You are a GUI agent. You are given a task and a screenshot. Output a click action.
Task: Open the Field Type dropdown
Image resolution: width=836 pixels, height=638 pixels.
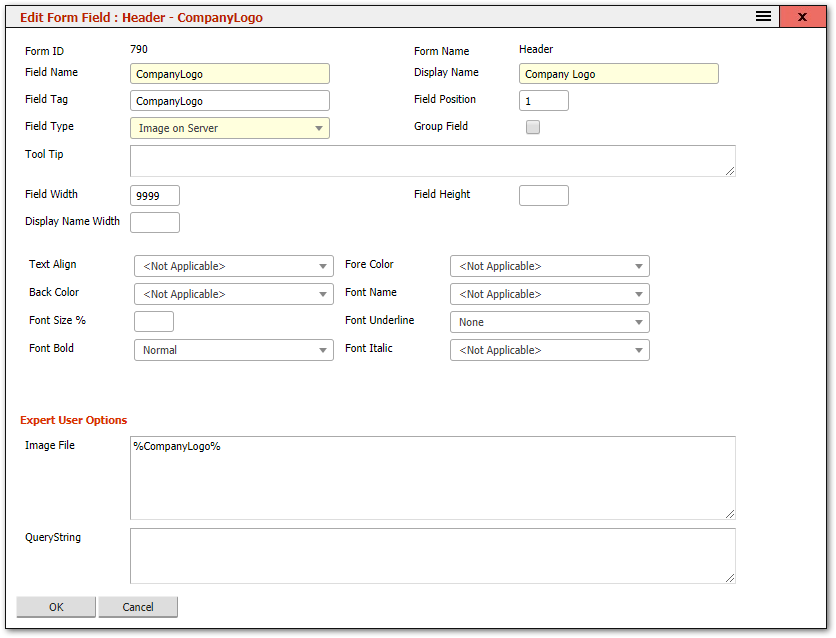pos(229,128)
